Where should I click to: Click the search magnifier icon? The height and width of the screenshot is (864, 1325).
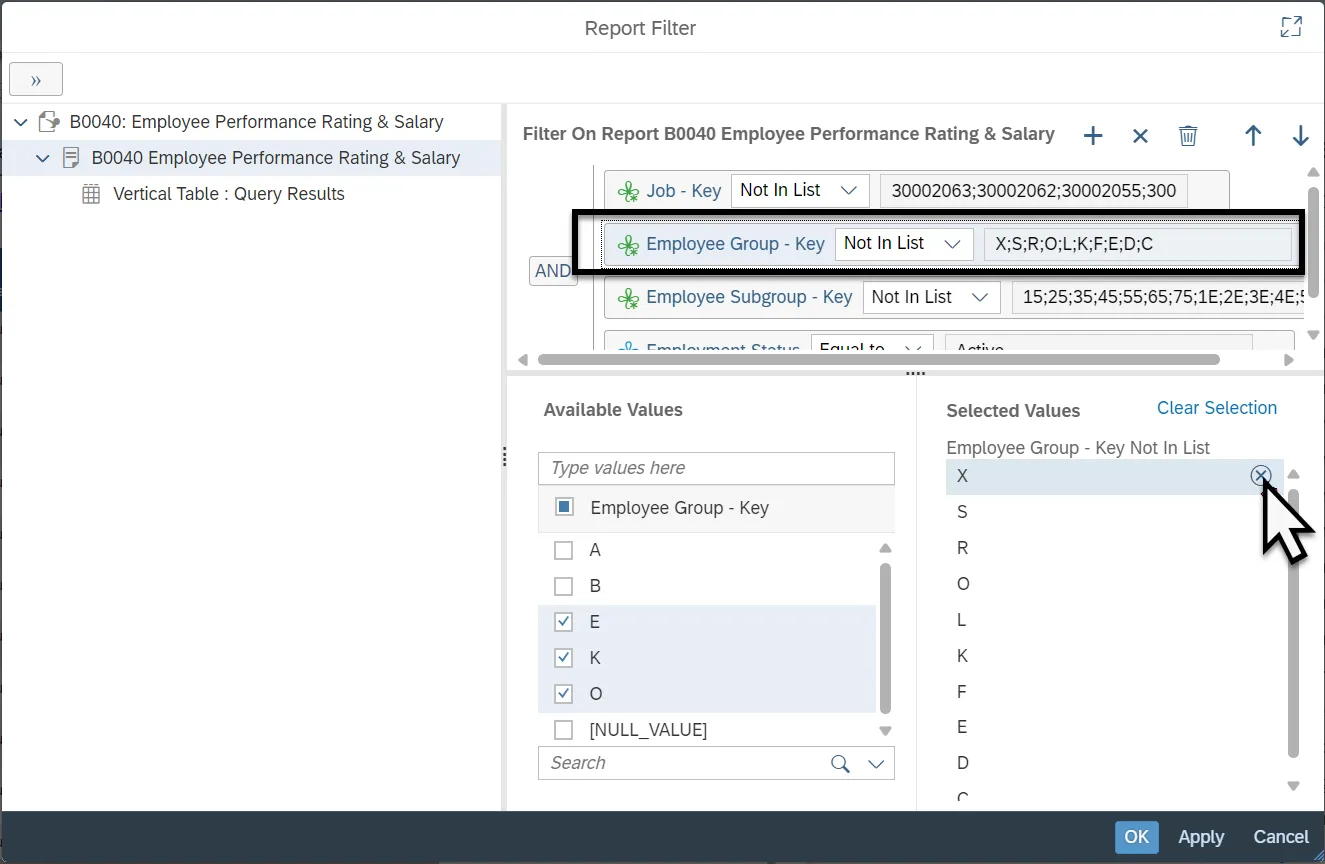pyautogui.click(x=840, y=763)
